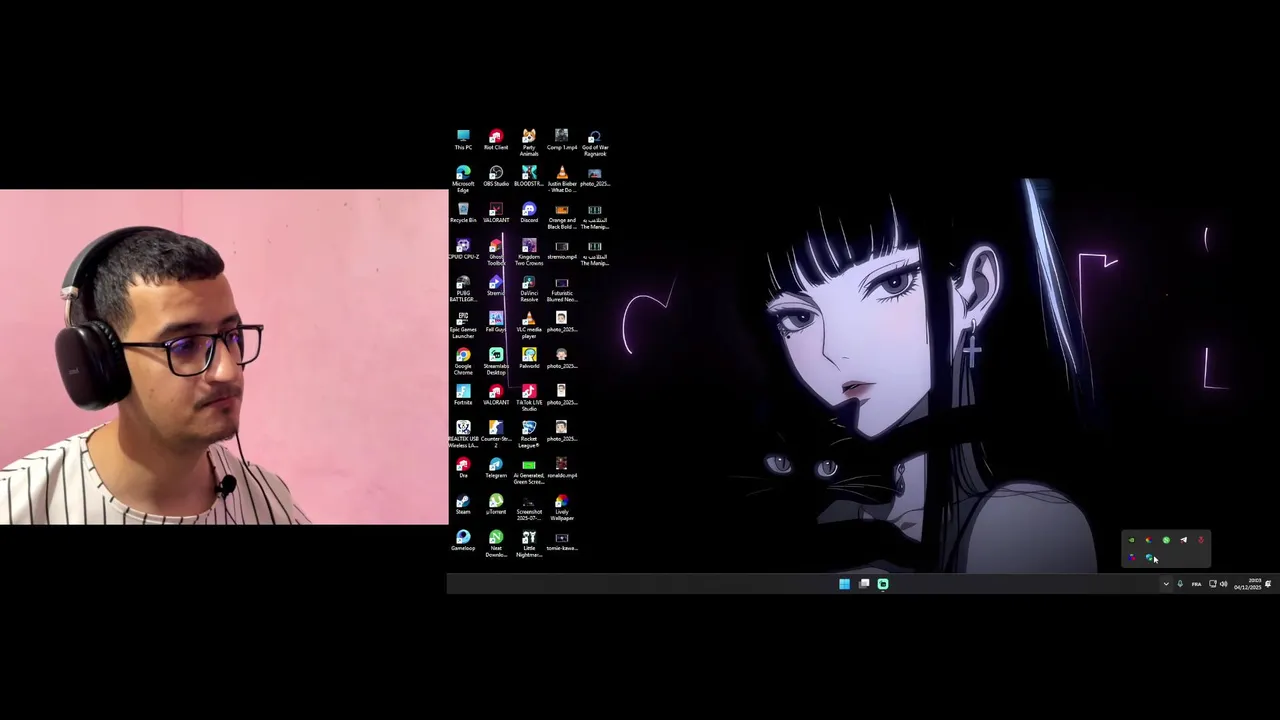Change the FRA input language
The width and height of the screenshot is (1280, 720).
point(1196,584)
